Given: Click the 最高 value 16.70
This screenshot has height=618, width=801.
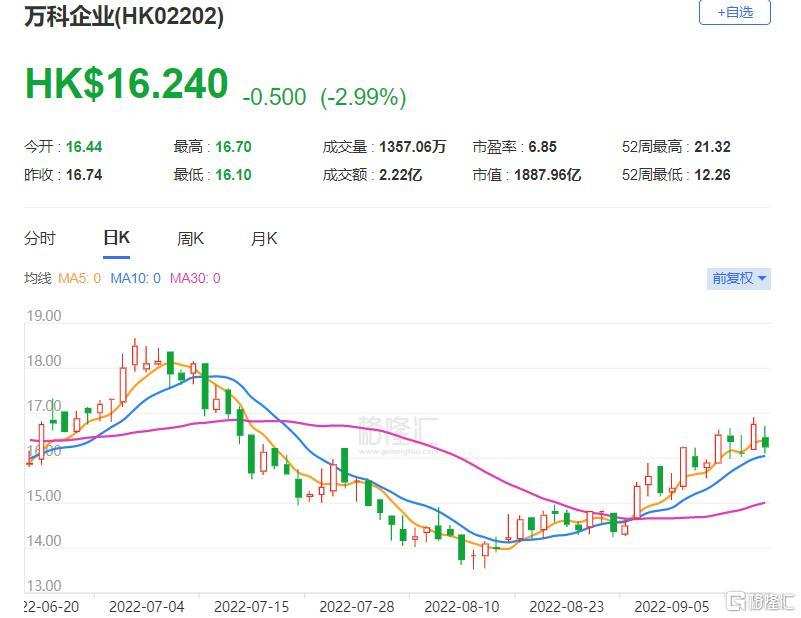Looking at the screenshot, I should (233, 147).
